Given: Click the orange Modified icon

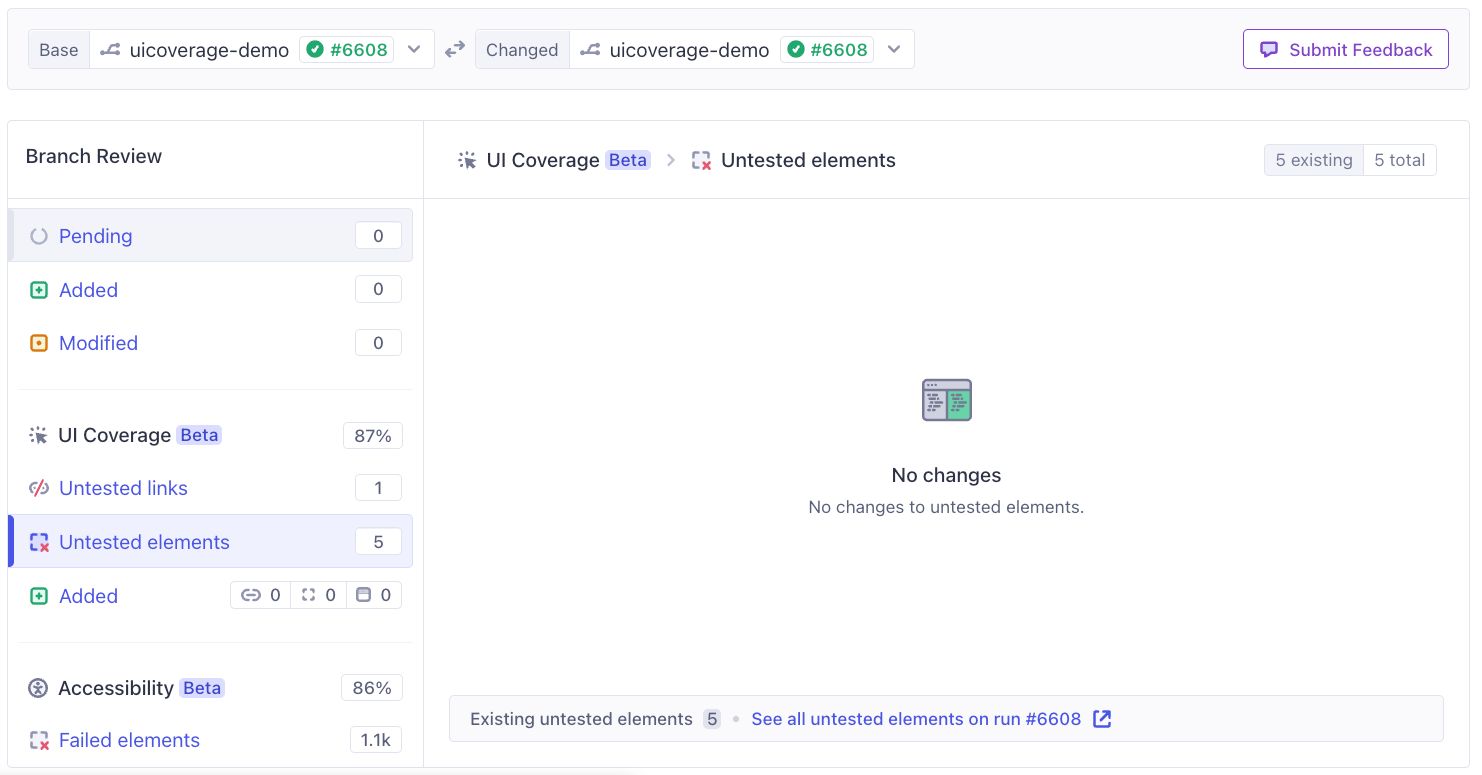Looking at the screenshot, I should (x=38, y=342).
